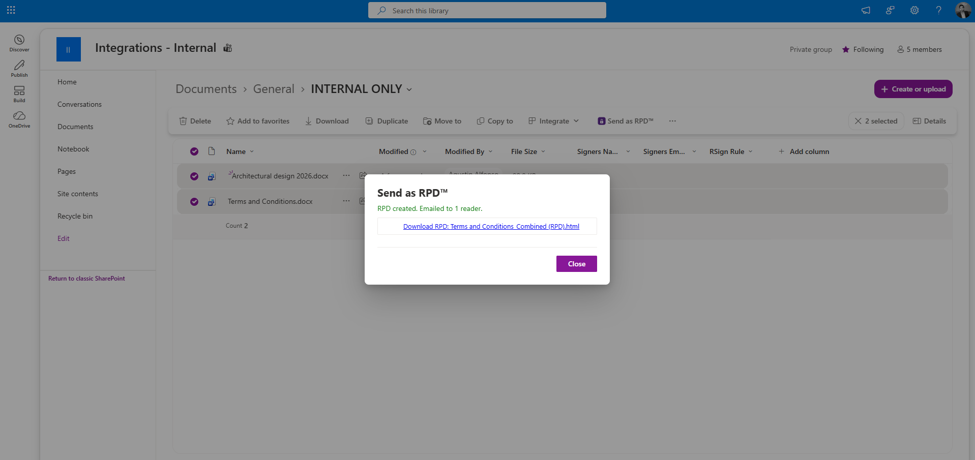The width and height of the screenshot is (975, 460).
Task: Open Conversations in site navigation
Action: 80,104
